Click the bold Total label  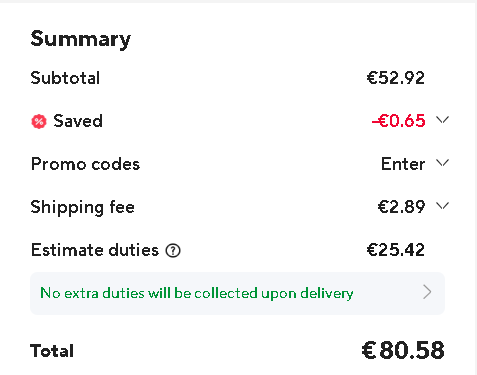[52, 351]
